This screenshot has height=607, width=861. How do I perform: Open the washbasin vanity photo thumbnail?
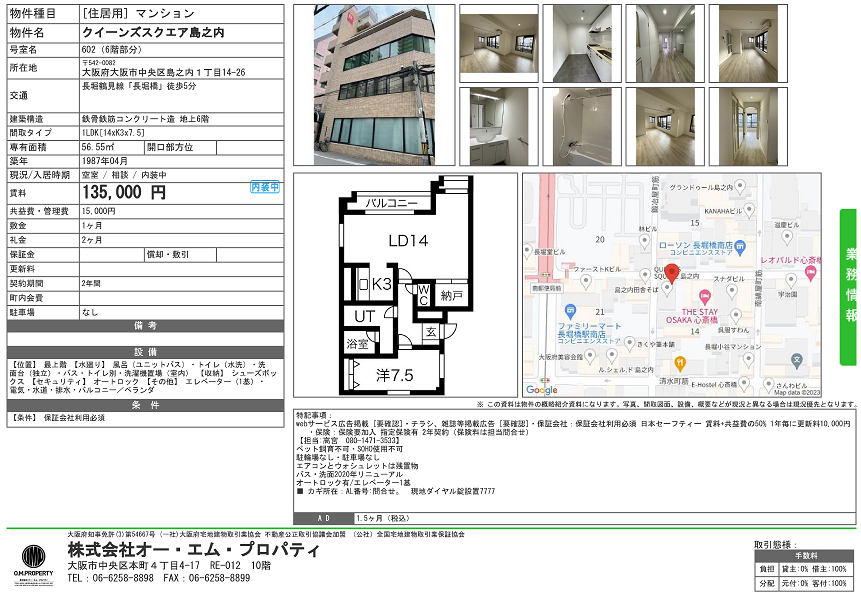point(499,126)
